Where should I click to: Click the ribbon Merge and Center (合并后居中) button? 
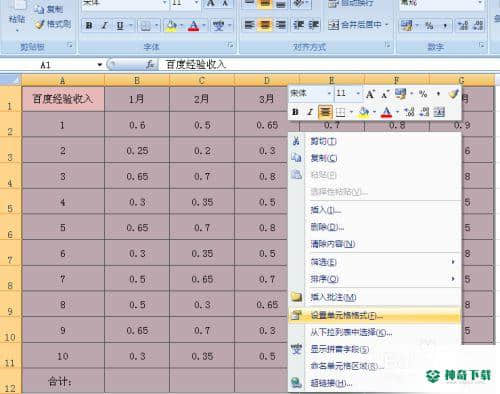[x=355, y=25]
